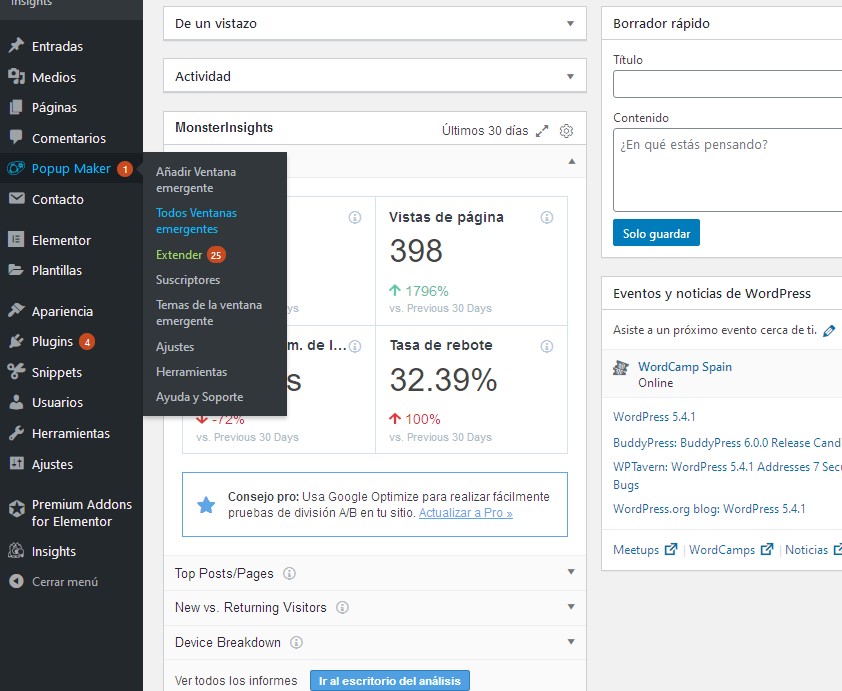842x691 pixels.
Task: Click the Plugins update count badge
Action: 87,341
